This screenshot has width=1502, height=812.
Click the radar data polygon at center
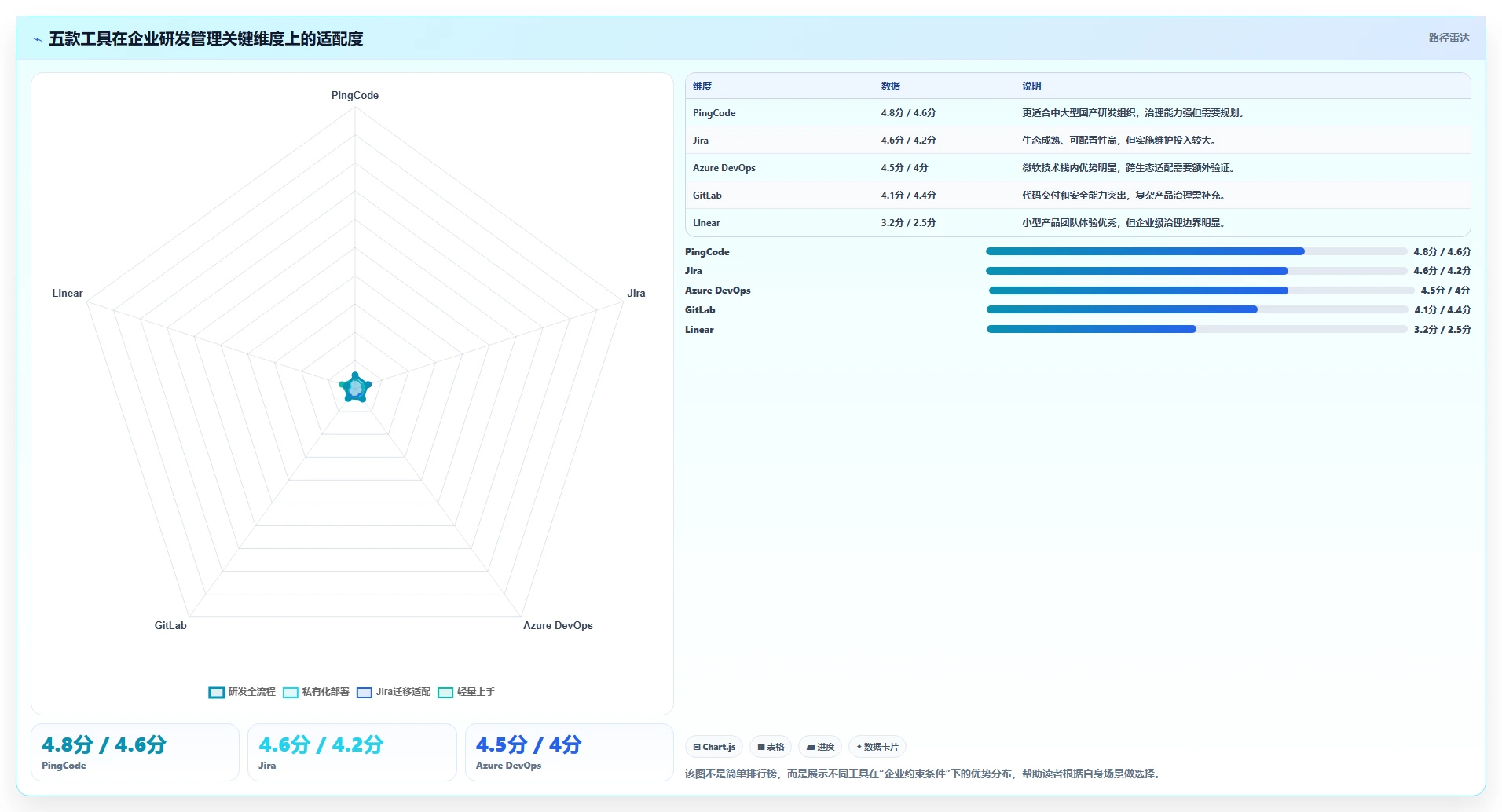point(355,388)
